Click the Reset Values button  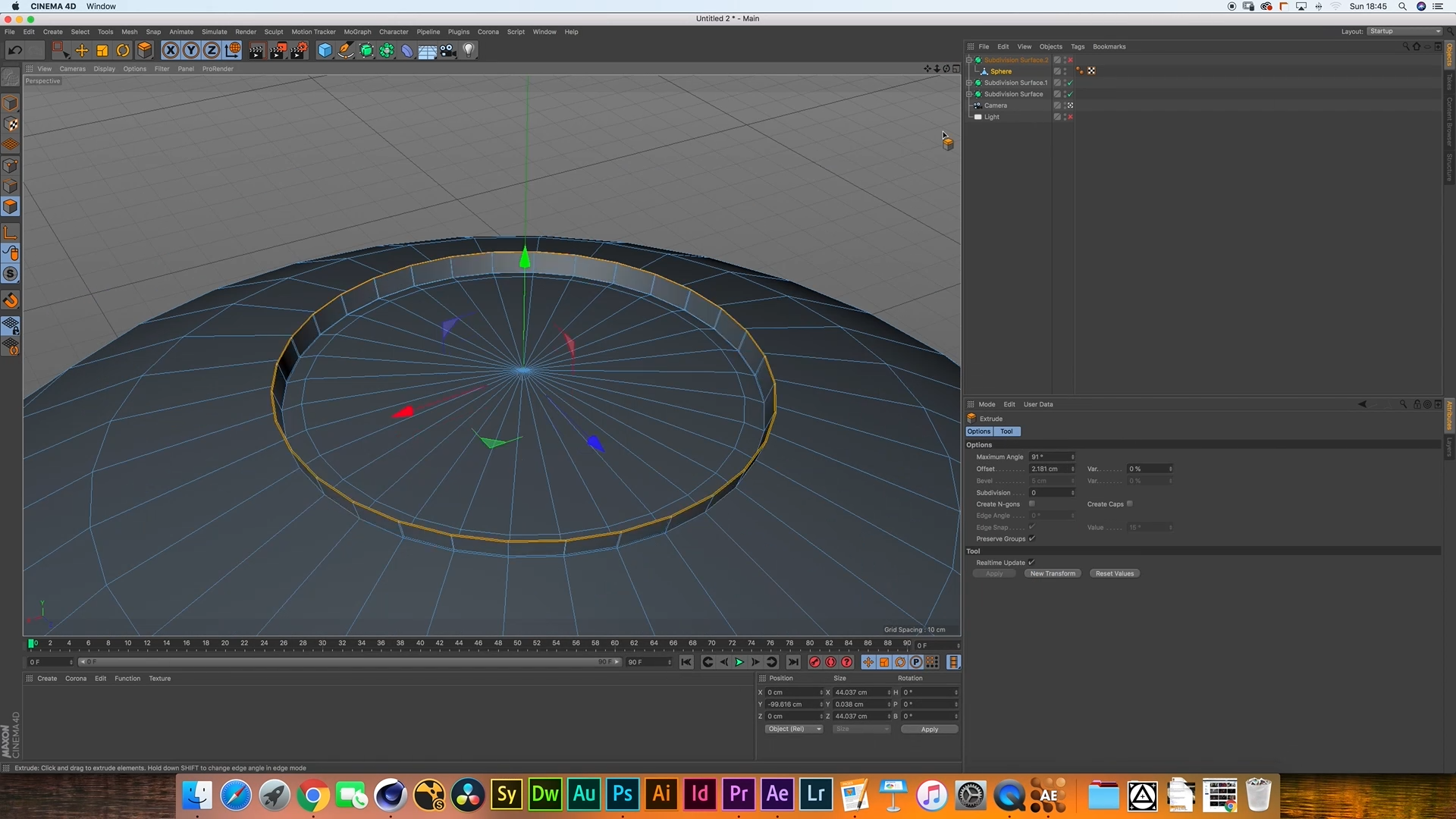coord(1114,573)
